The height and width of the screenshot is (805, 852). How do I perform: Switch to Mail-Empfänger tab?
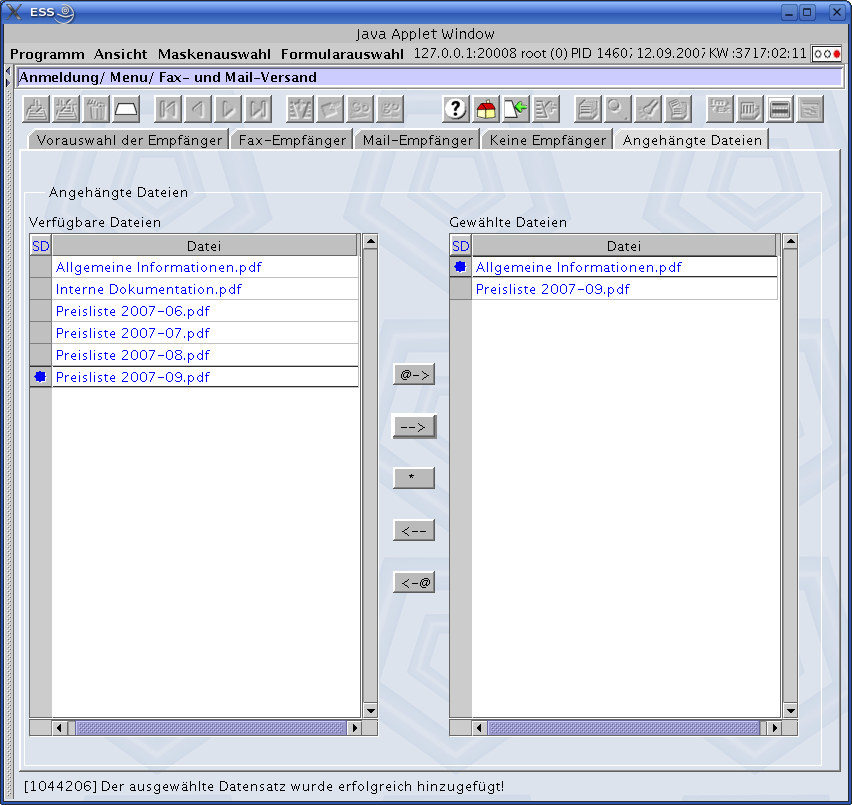(418, 140)
